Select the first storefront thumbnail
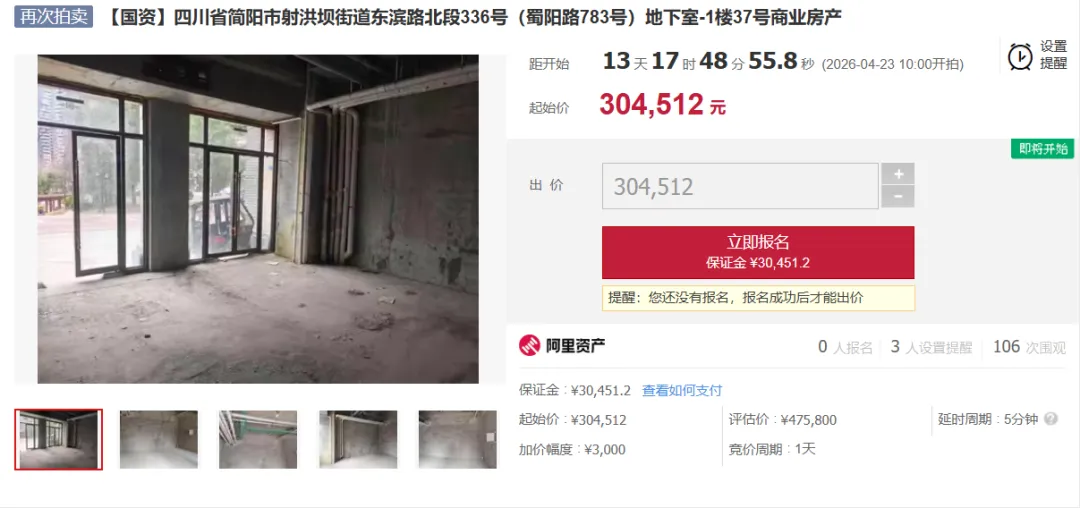1080x508 pixels. click(x=59, y=440)
